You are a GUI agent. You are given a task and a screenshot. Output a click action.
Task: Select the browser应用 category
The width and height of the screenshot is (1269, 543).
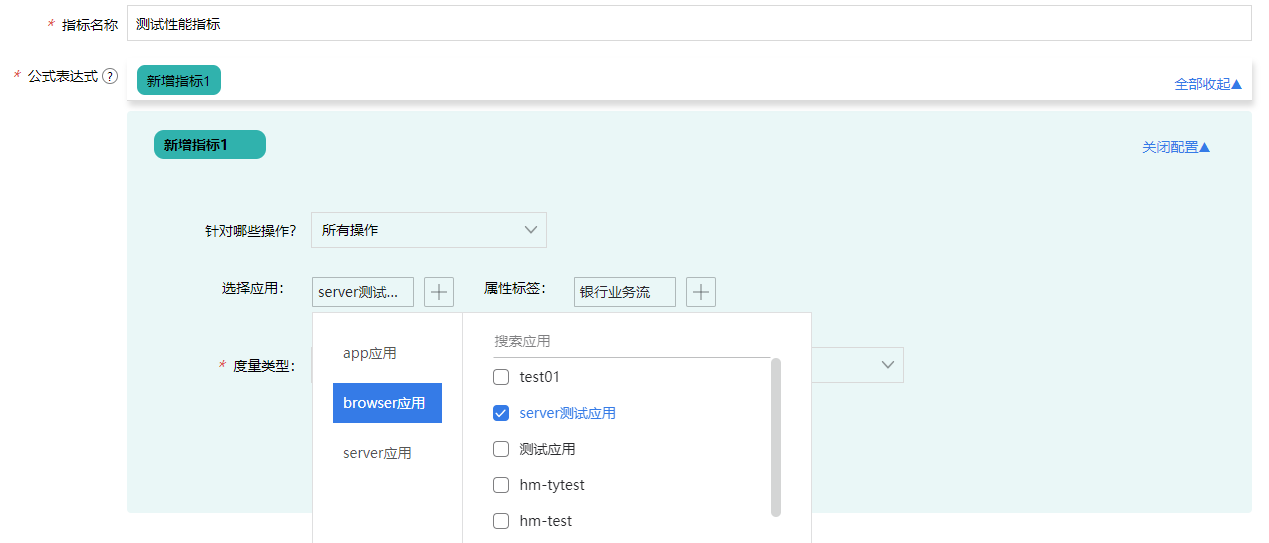coord(386,403)
